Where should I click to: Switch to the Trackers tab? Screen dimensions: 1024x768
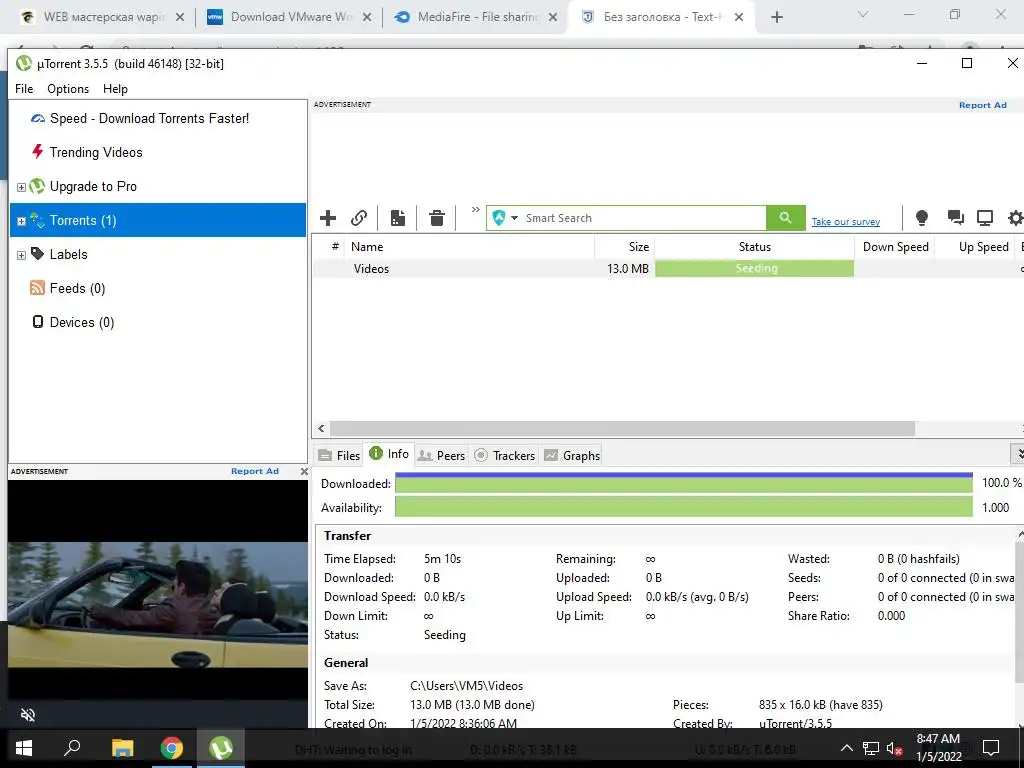[505, 455]
